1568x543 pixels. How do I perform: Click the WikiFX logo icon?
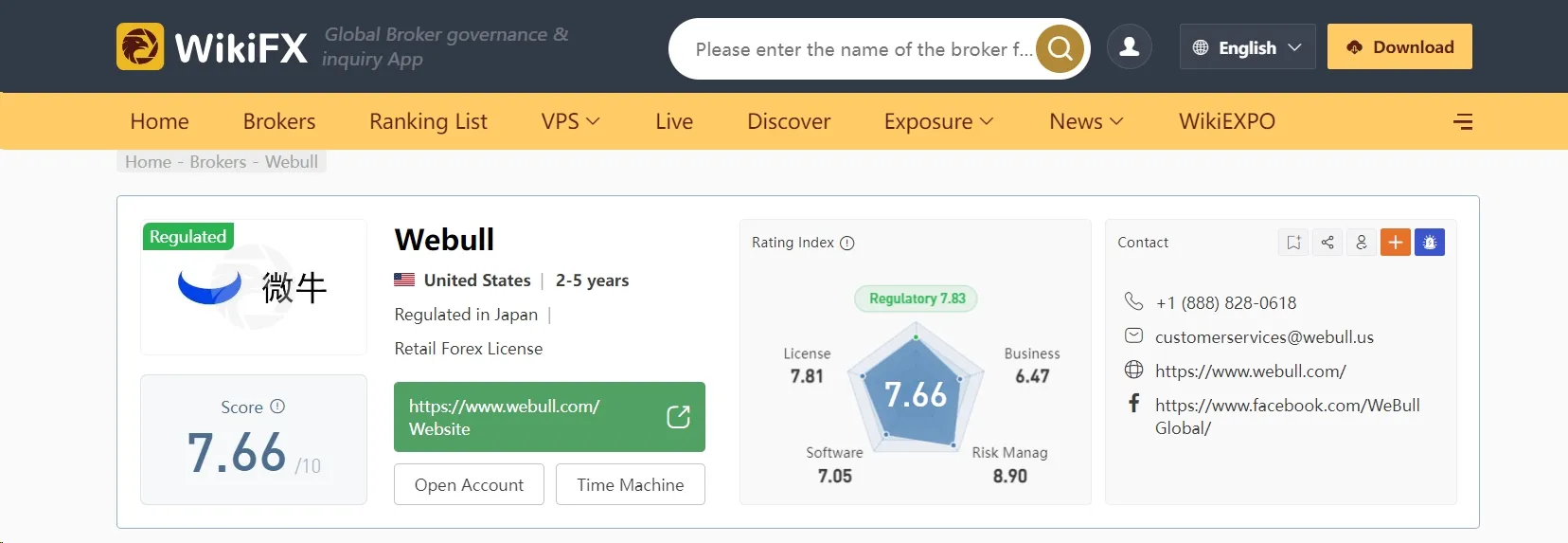[x=140, y=46]
